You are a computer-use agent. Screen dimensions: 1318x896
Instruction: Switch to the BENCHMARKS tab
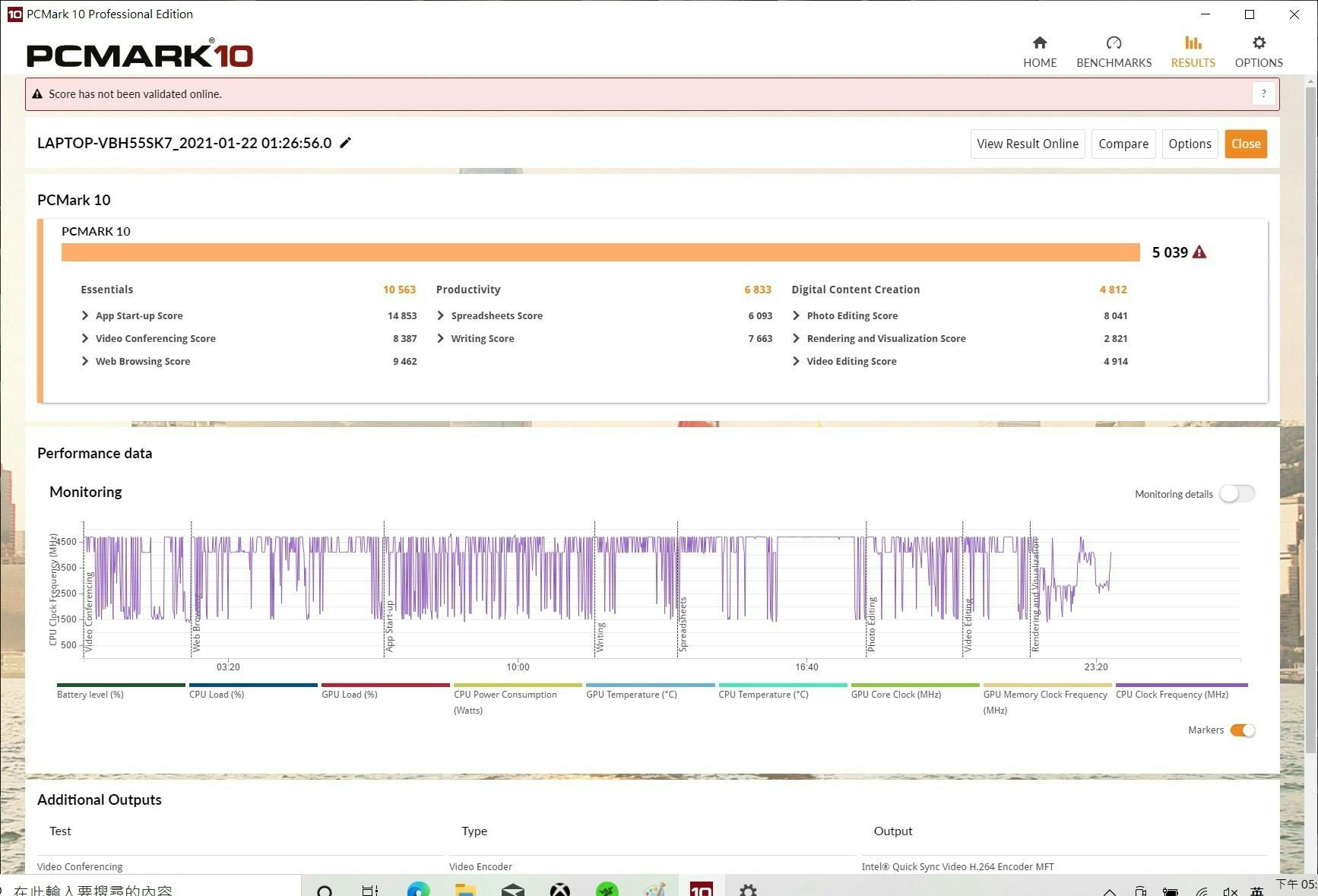point(1114,52)
